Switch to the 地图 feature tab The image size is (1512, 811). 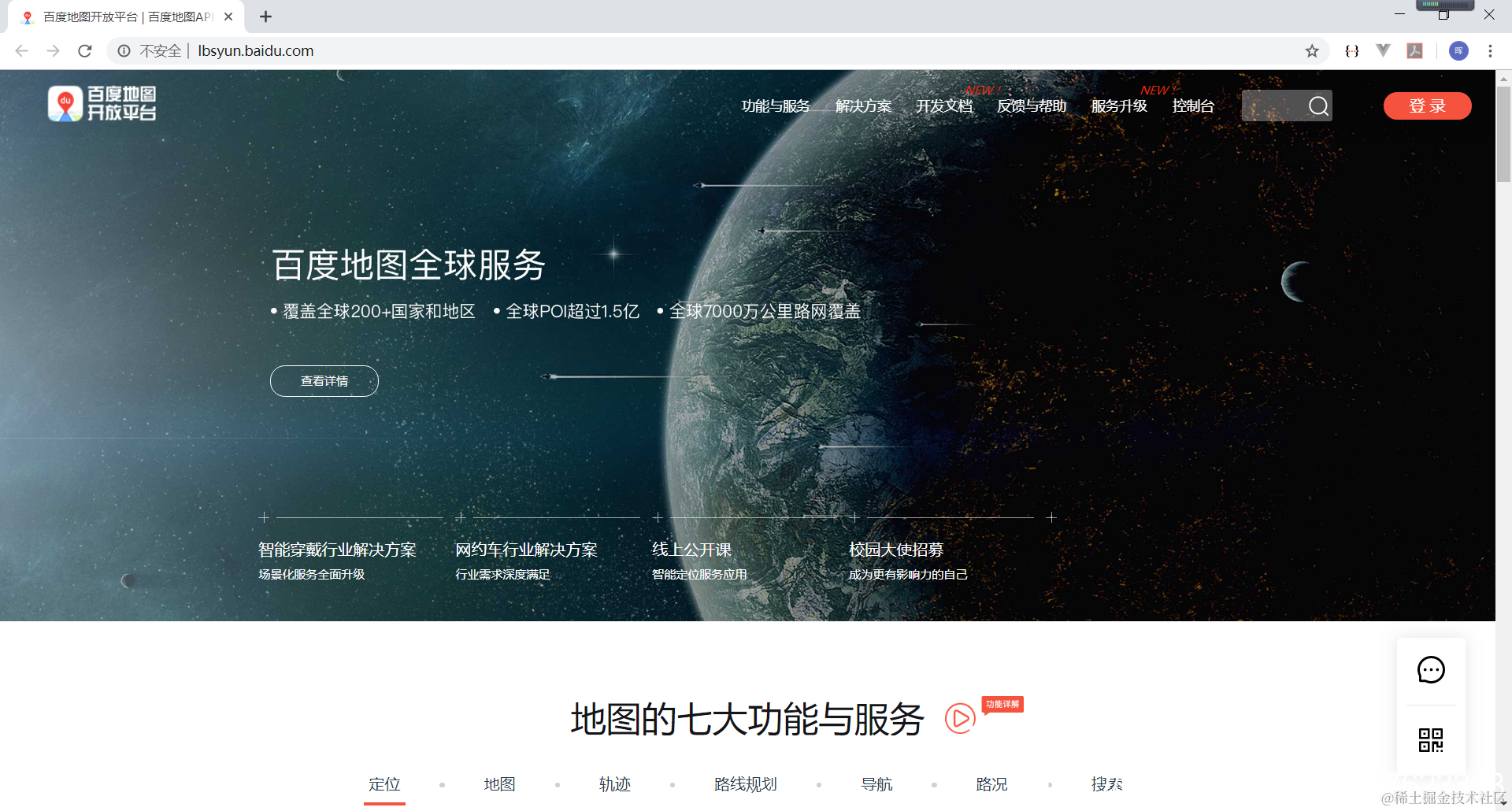pyautogui.click(x=498, y=784)
